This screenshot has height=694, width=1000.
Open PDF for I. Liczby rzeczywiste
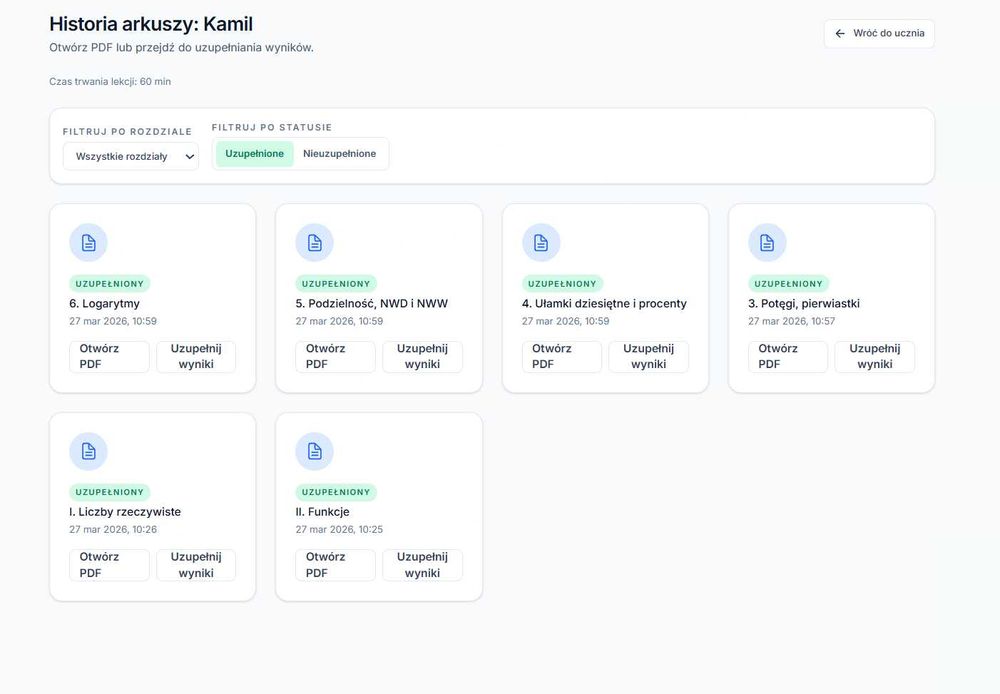click(x=109, y=565)
